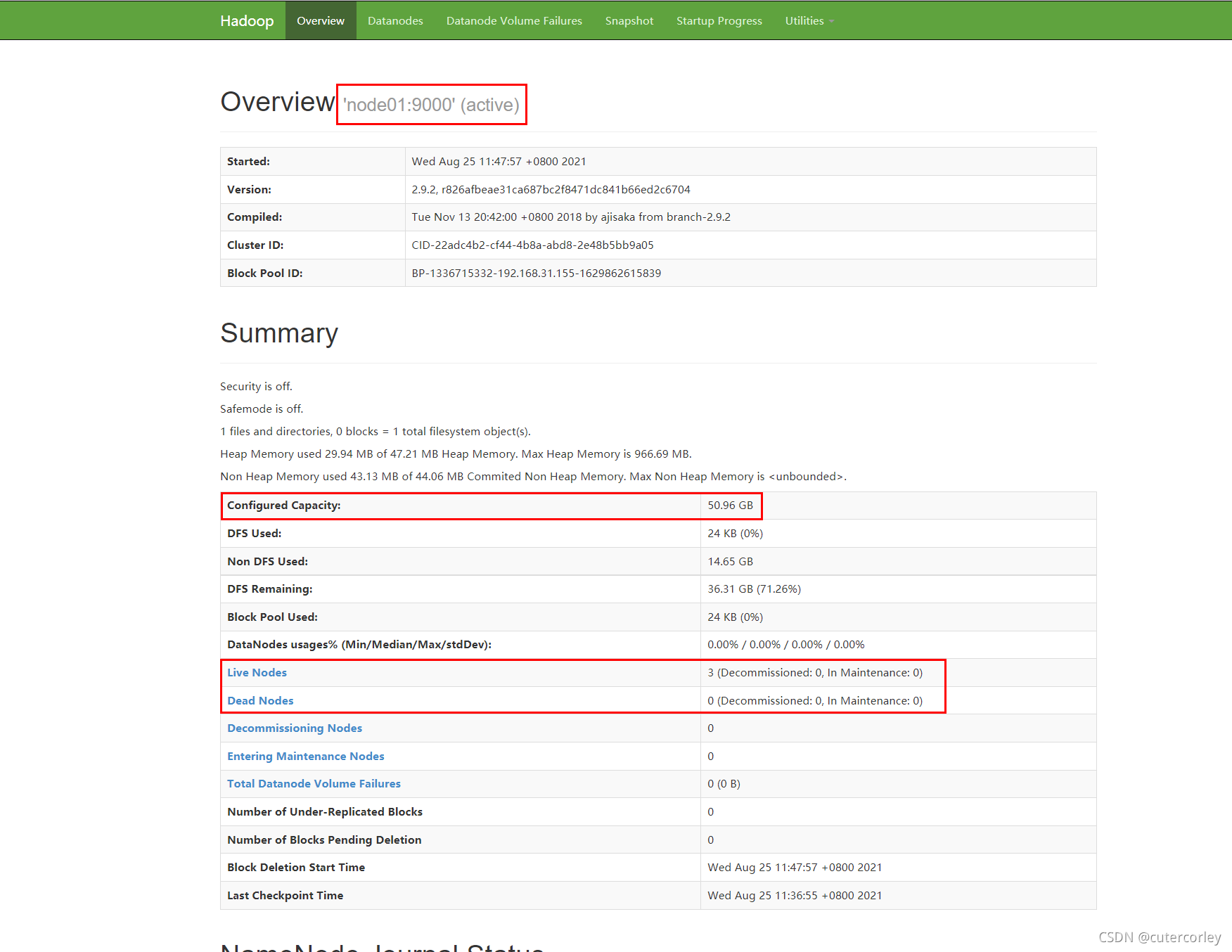This screenshot has height=952, width=1232.
Task: Open the Live Nodes link
Action: point(257,673)
